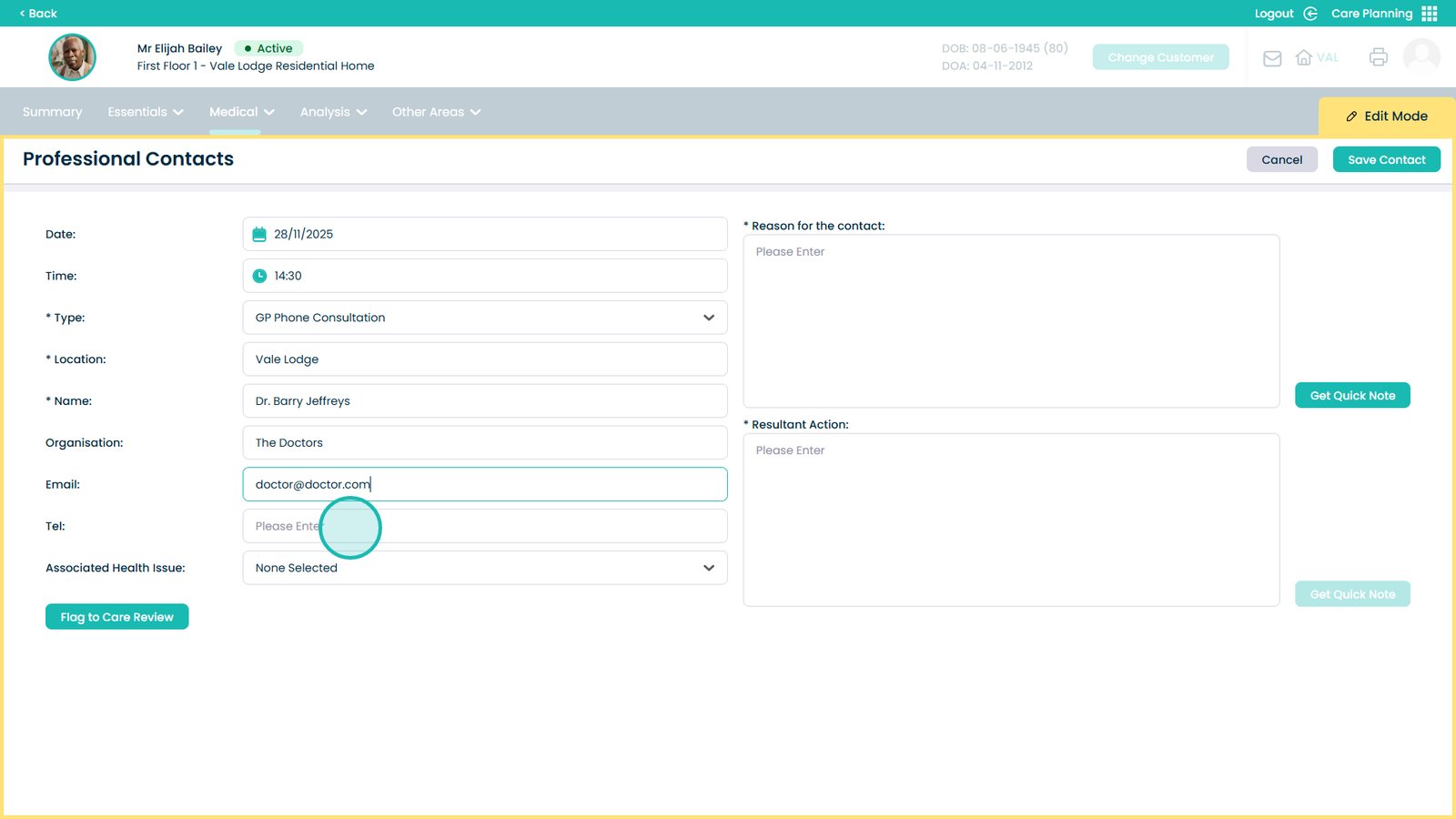This screenshot has height=819, width=1456.
Task: Click the Logout exit icon
Action: click(x=1310, y=14)
